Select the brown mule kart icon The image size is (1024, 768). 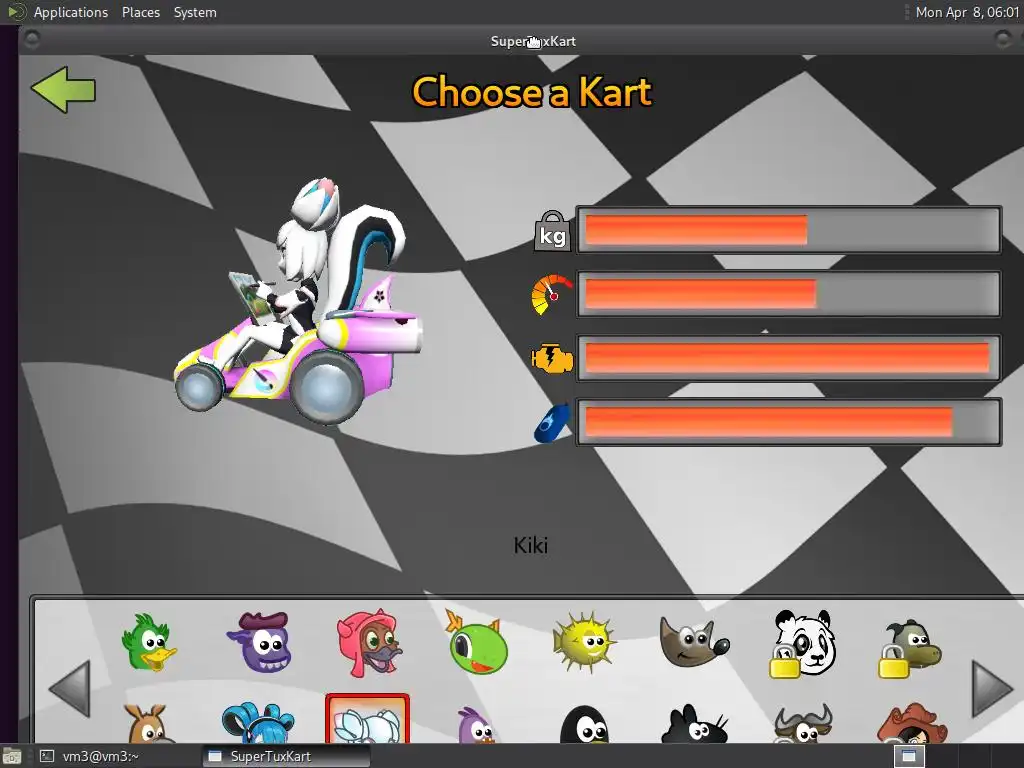[x=148, y=723]
